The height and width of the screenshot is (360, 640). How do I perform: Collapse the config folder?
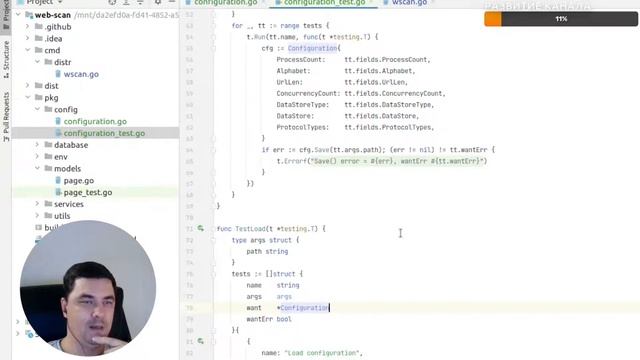tap(37, 109)
